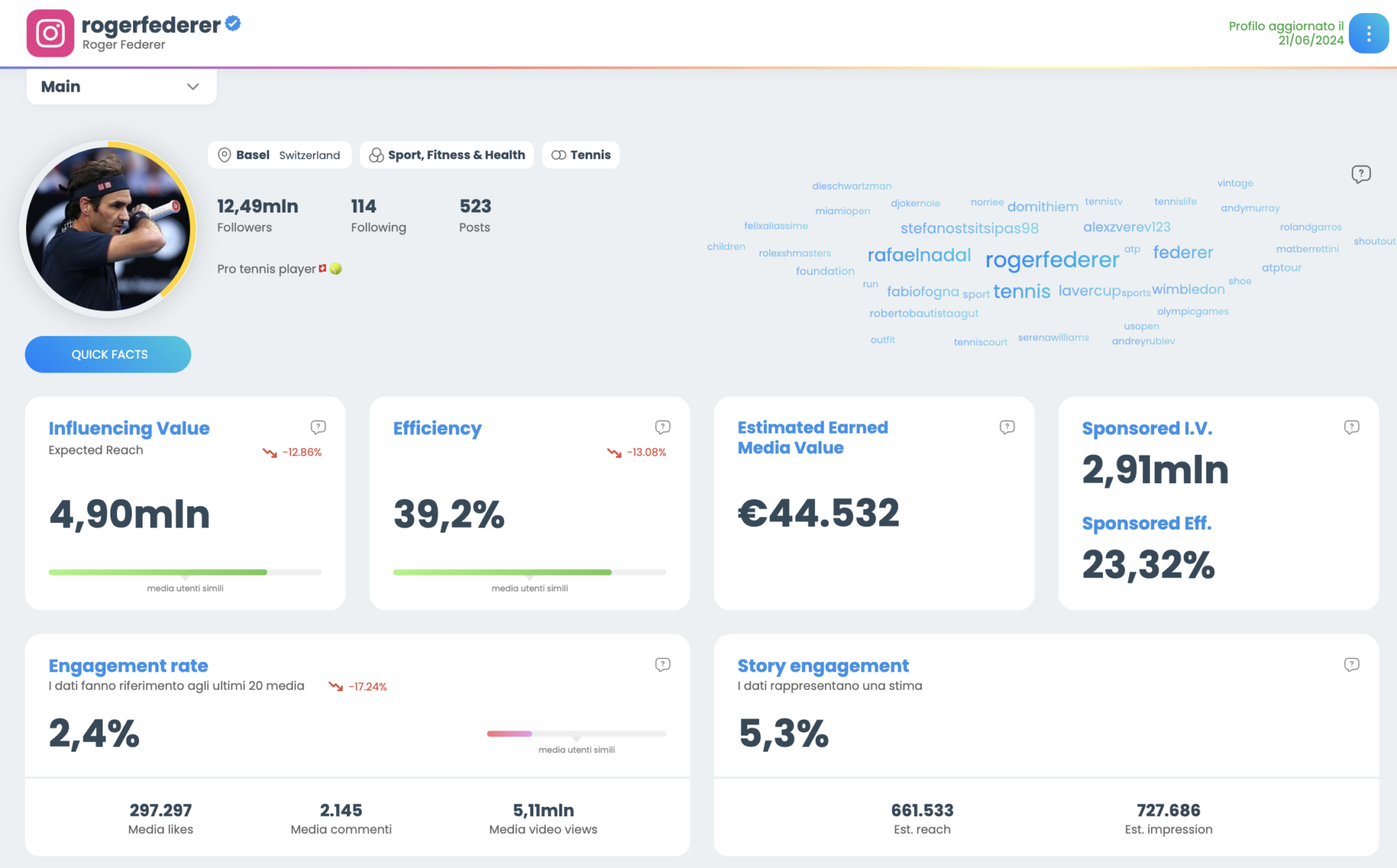Click Roger Federer's profile picture
Viewport: 1397px width, 868px height.
108,229
